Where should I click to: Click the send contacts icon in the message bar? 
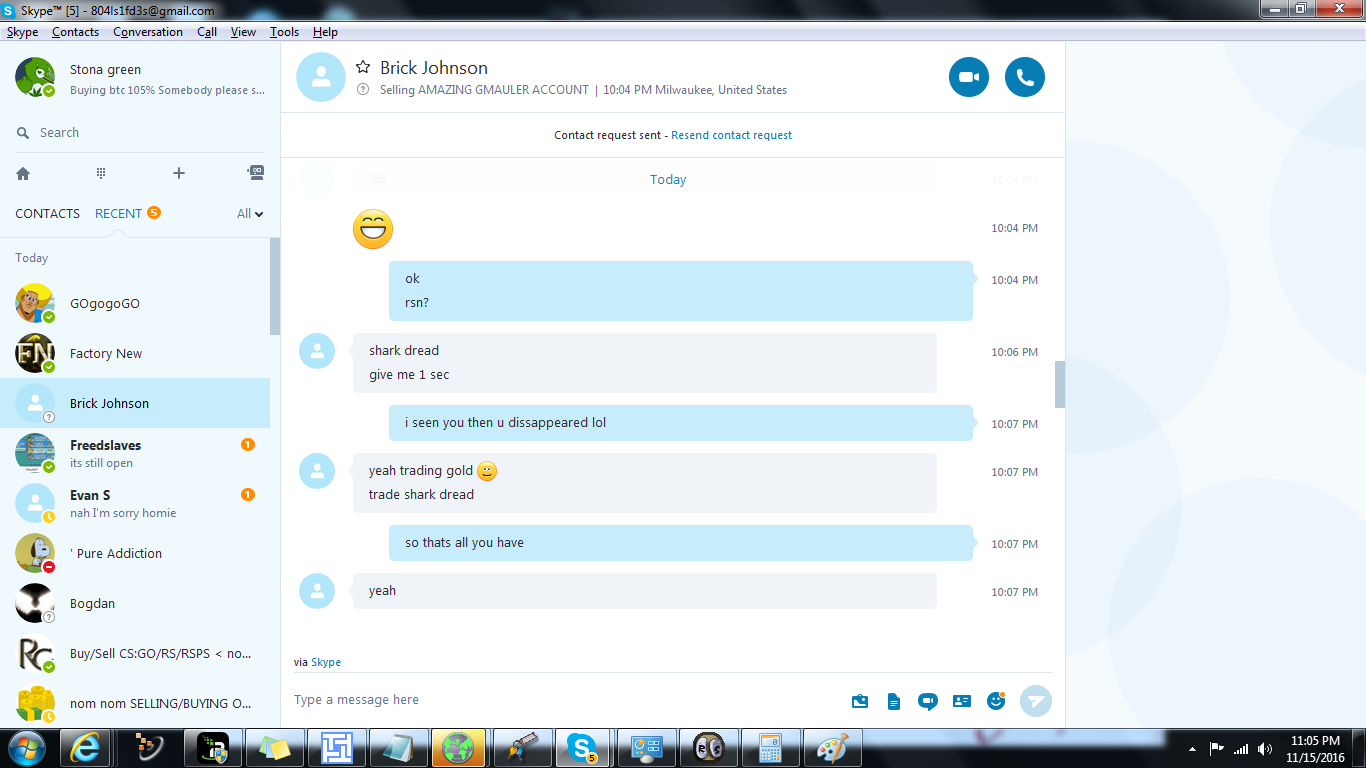962,701
